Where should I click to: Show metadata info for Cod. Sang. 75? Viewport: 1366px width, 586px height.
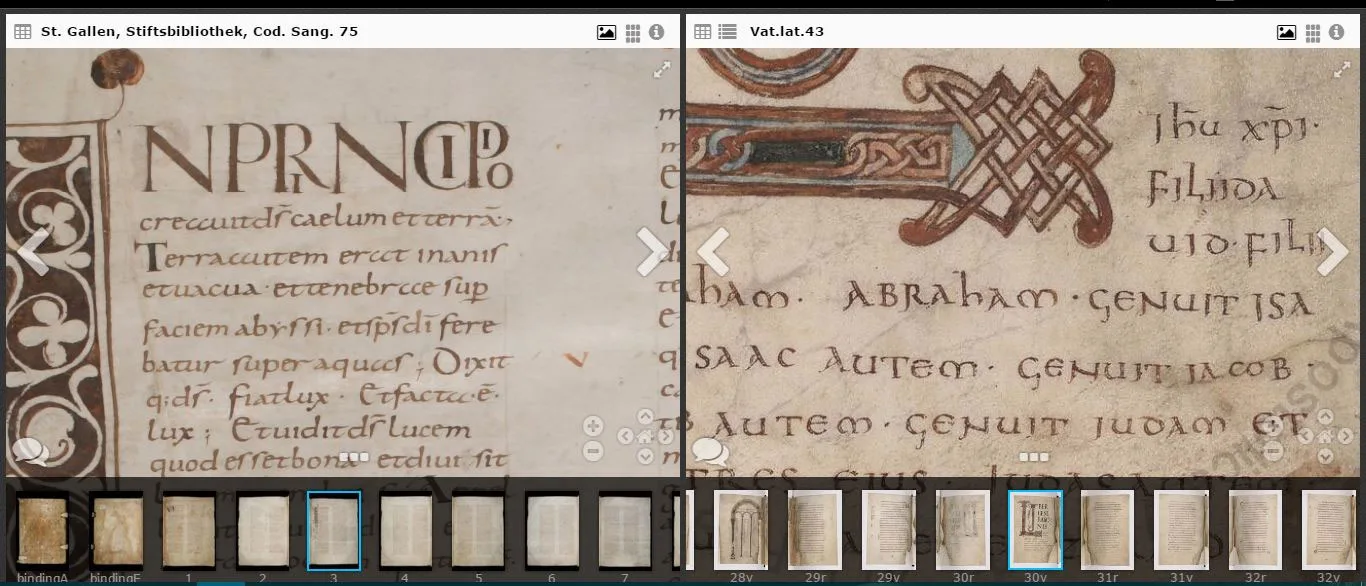(657, 32)
